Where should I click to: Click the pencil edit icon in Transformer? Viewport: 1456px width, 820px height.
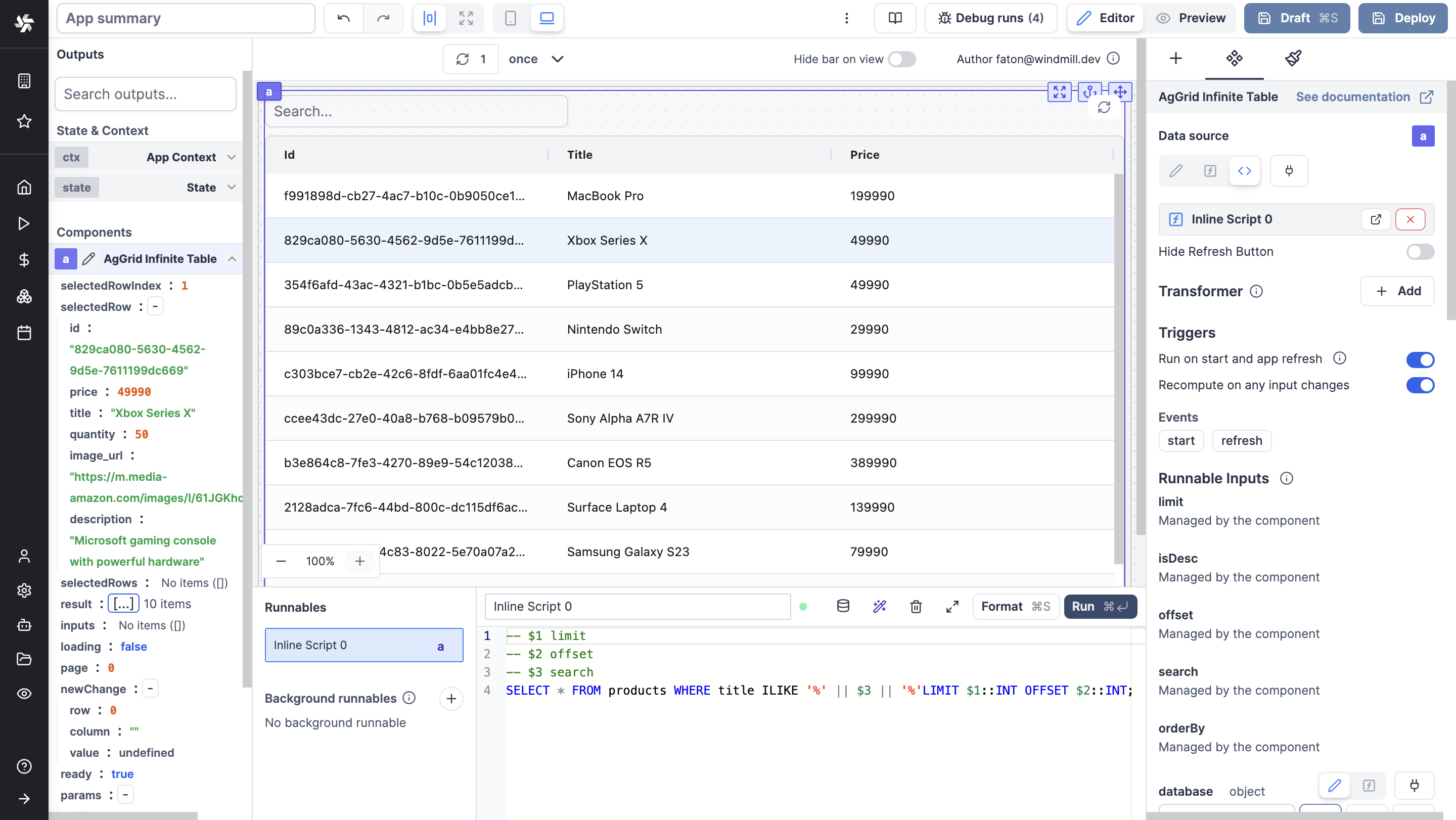pyautogui.click(x=1177, y=170)
